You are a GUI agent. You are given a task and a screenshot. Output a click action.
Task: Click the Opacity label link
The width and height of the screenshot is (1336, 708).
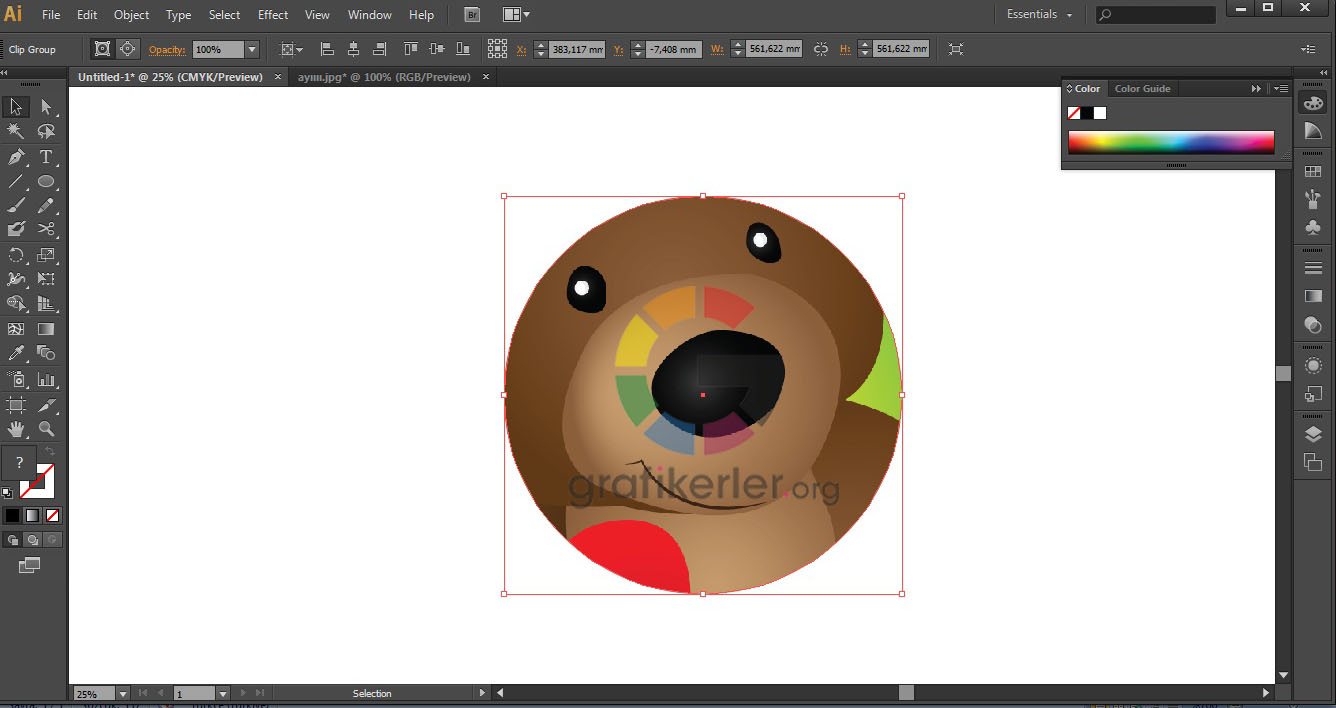point(167,50)
